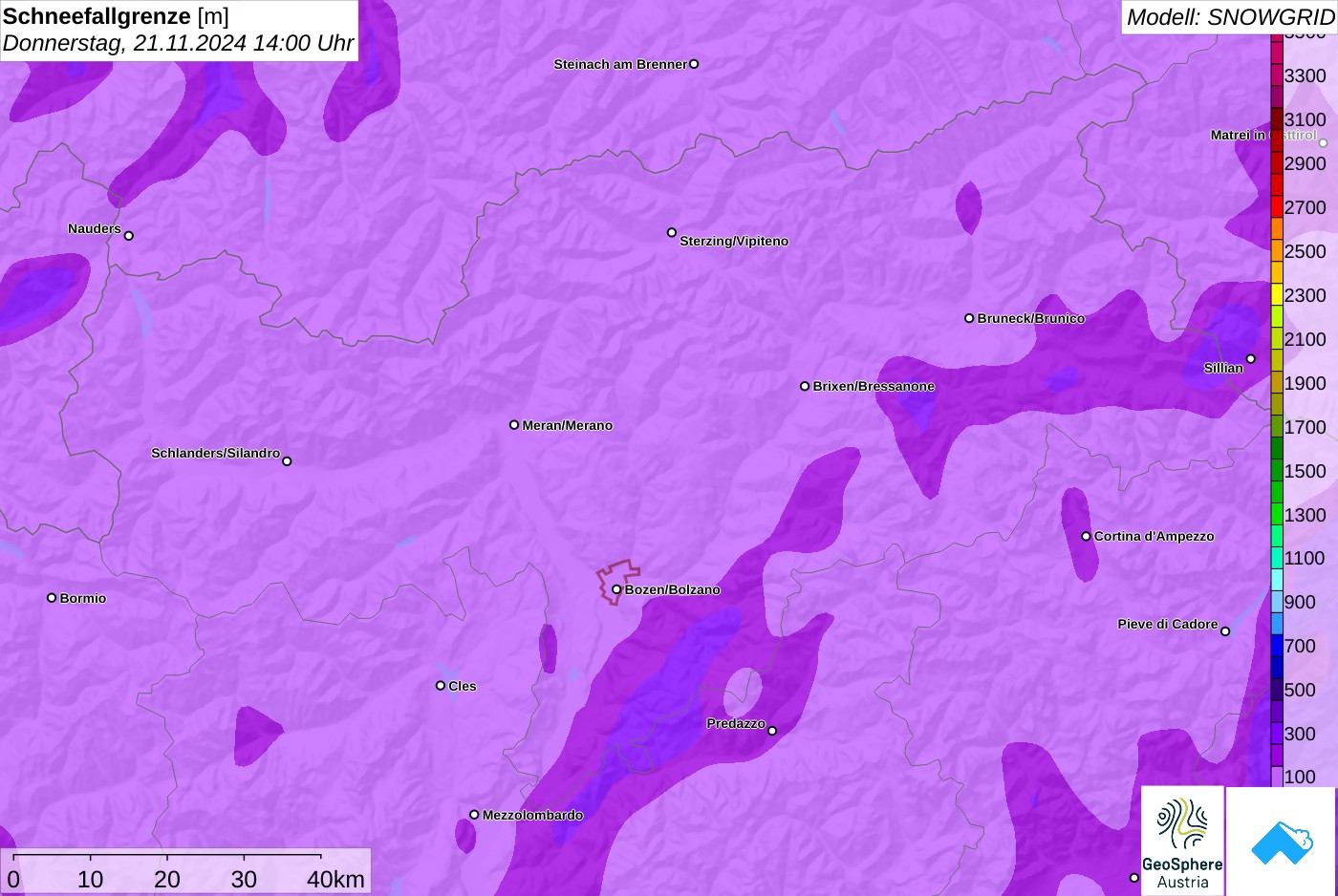Screen dimensions: 1338x896
Task: Click the Bozen/Bolzano map marker
Action: click(616, 589)
